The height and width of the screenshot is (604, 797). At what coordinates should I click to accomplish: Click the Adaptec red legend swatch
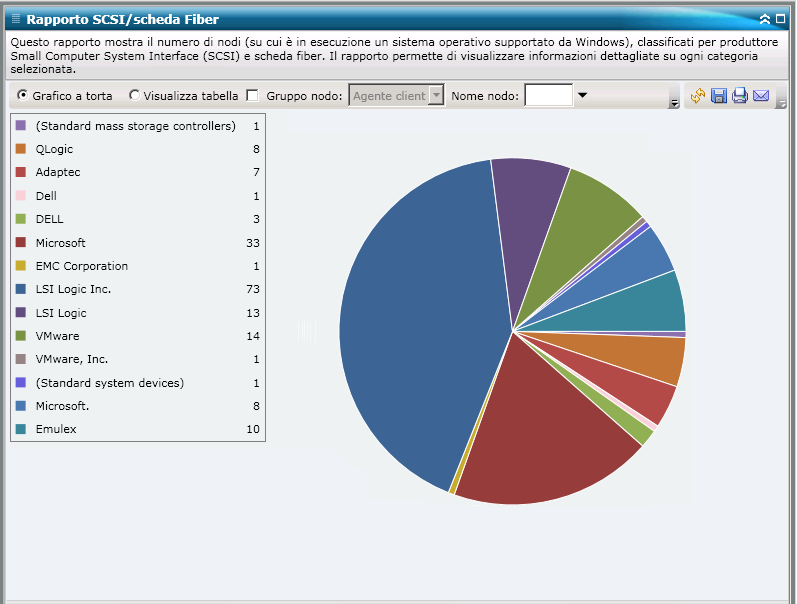21,172
